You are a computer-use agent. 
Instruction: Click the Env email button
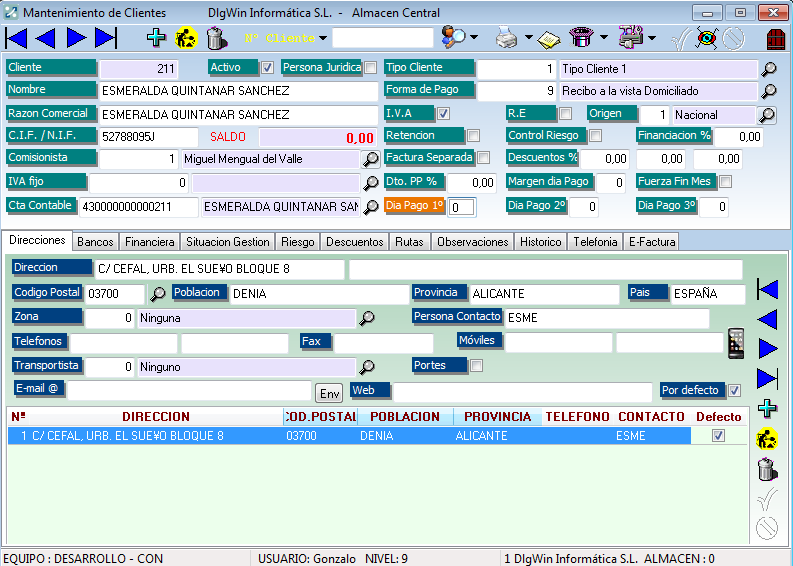[x=329, y=393]
